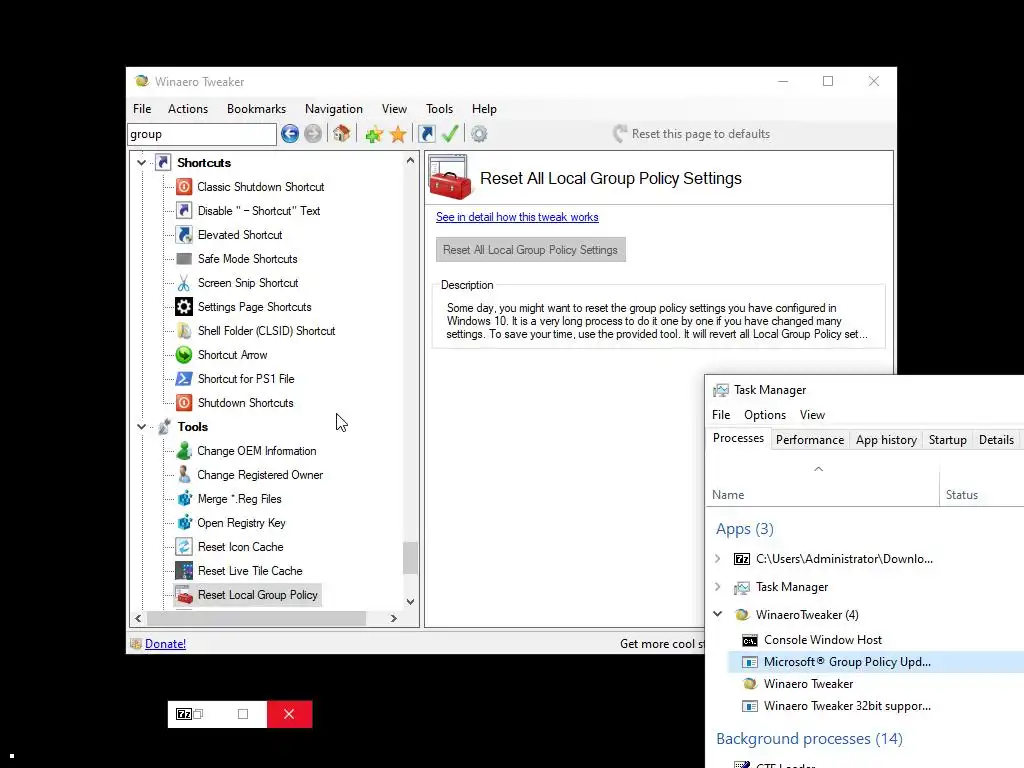
Task: Click the Donate! link
Action: point(165,644)
